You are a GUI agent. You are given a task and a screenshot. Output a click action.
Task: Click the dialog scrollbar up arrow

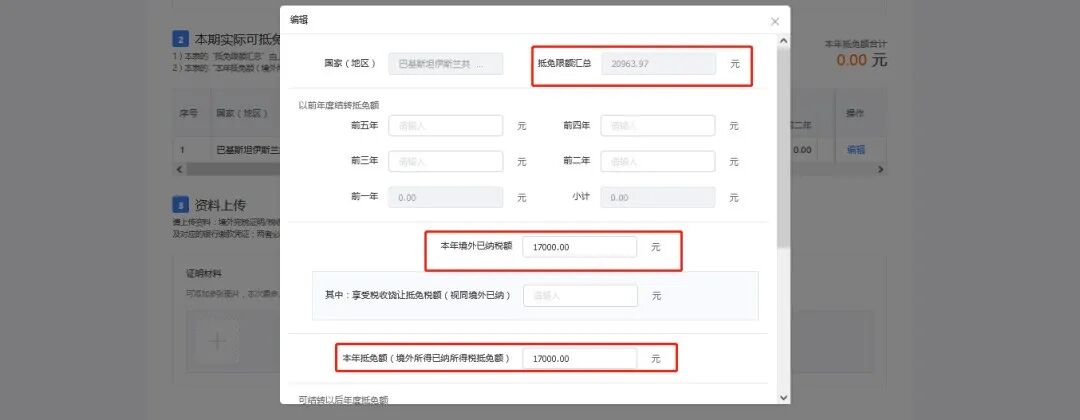[x=783, y=41]
